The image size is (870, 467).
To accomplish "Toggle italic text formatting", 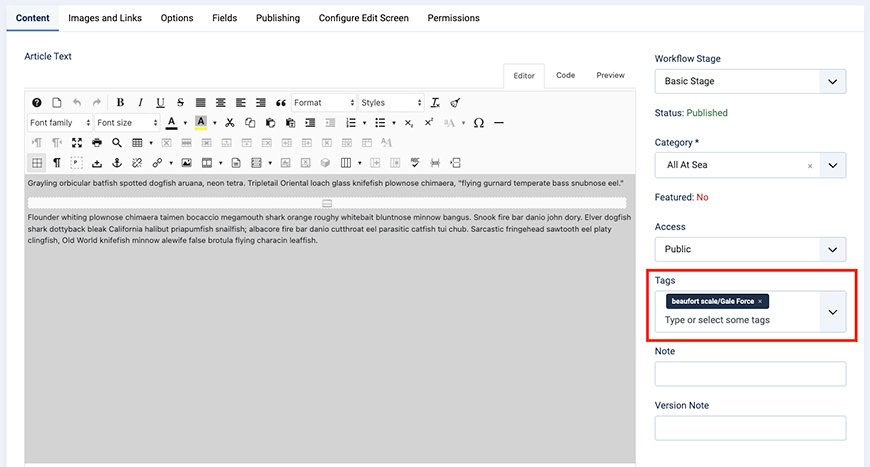I will point(140,102).
